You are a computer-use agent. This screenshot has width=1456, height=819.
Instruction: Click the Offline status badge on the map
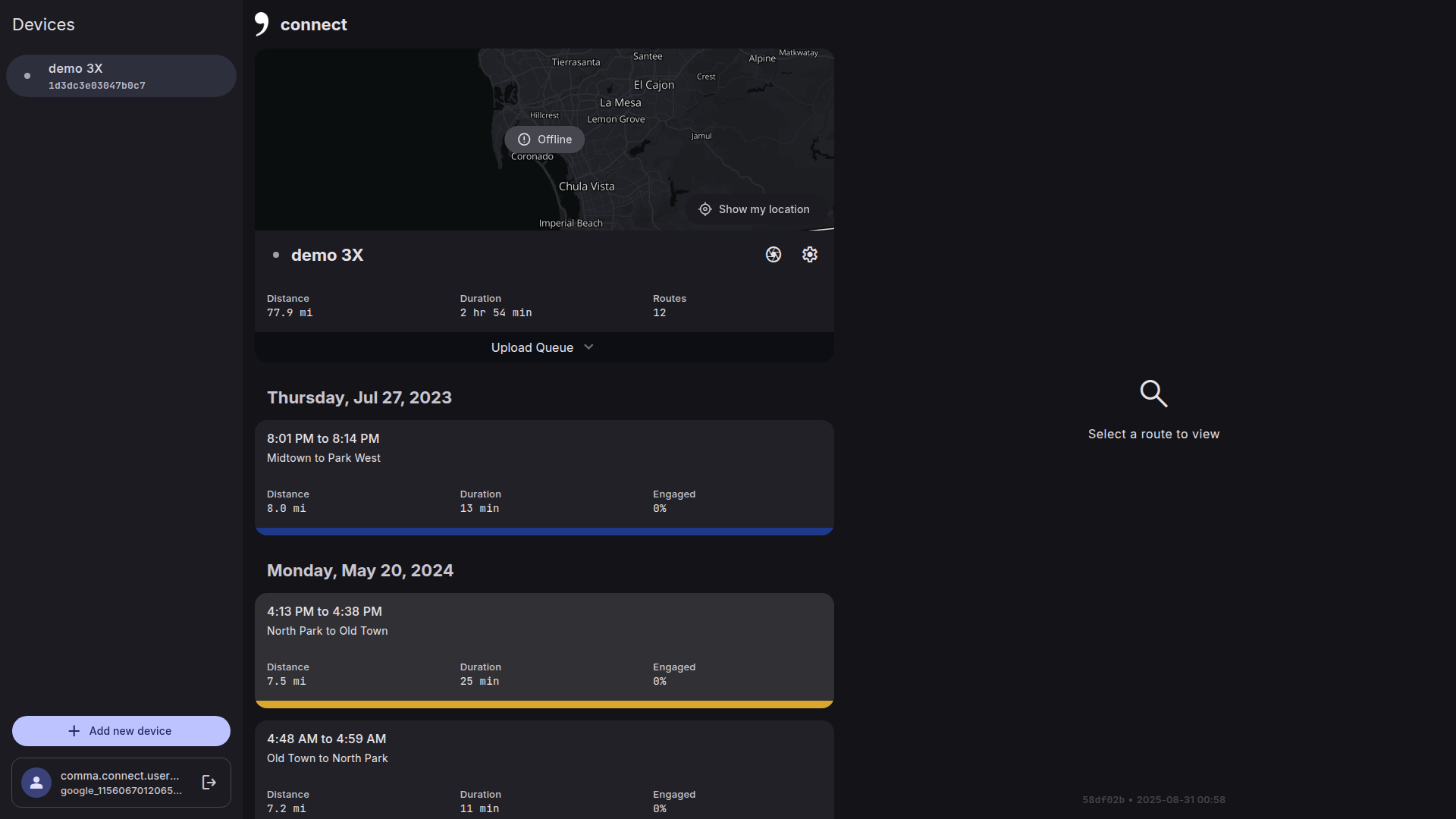tap(544, 140)
